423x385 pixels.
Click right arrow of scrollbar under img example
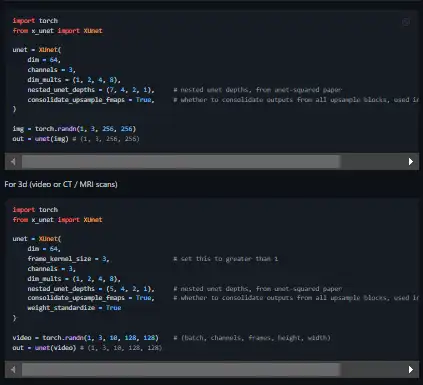[411, 162]
